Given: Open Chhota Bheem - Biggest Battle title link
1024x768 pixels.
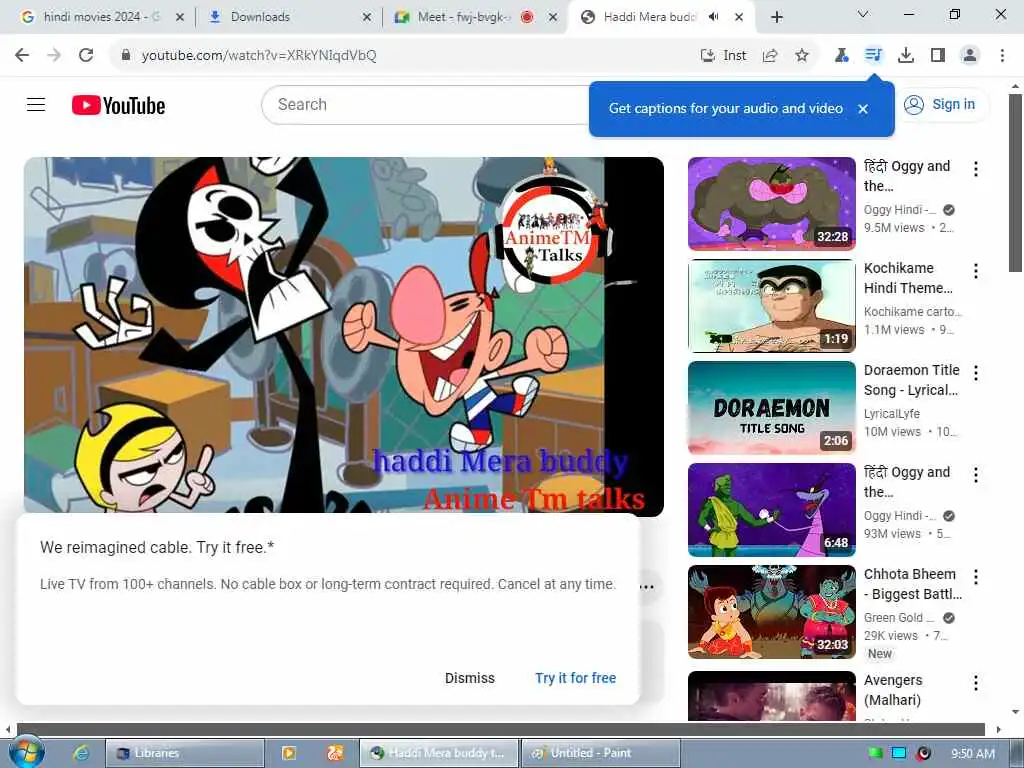Looking at the screenshot, I should 913,584.
